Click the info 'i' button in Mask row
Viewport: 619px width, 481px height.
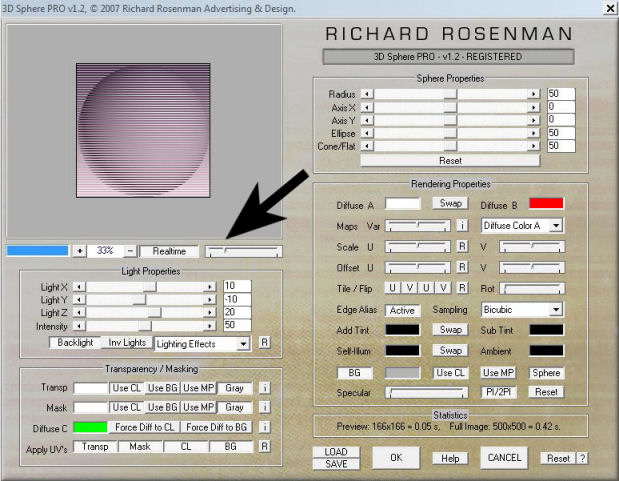point(265,407)
